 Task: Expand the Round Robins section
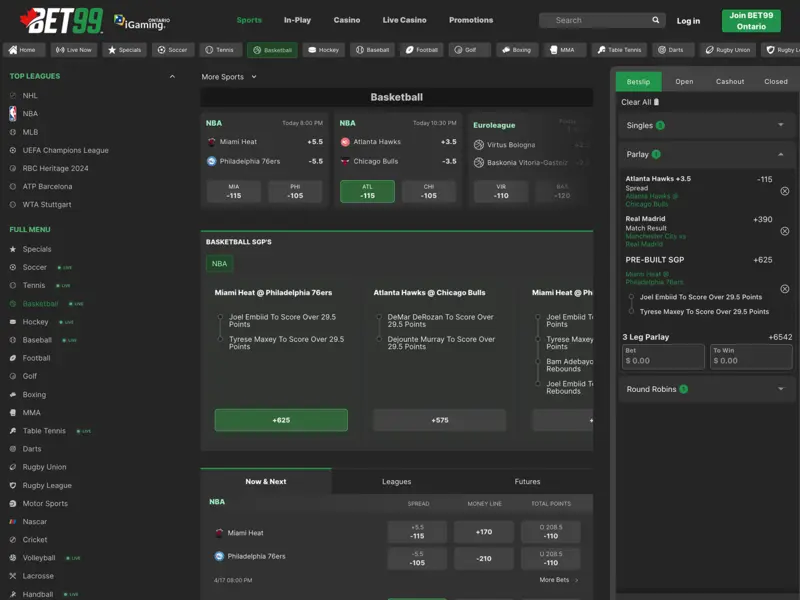(x=780, y=388)
